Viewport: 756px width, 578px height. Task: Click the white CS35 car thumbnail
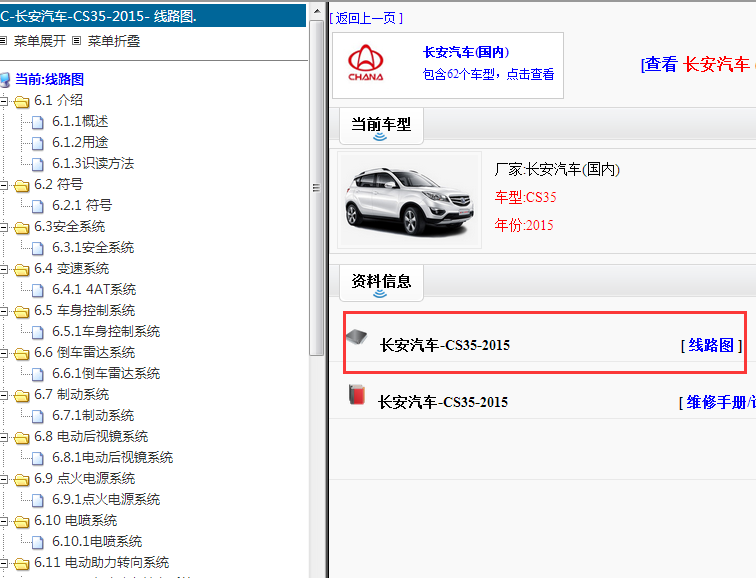click(x=409, y=200)
